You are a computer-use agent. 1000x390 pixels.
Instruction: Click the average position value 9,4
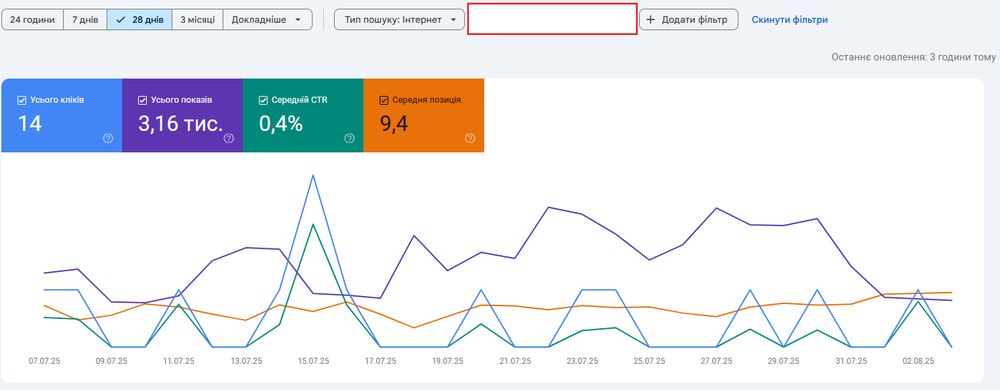393,124
